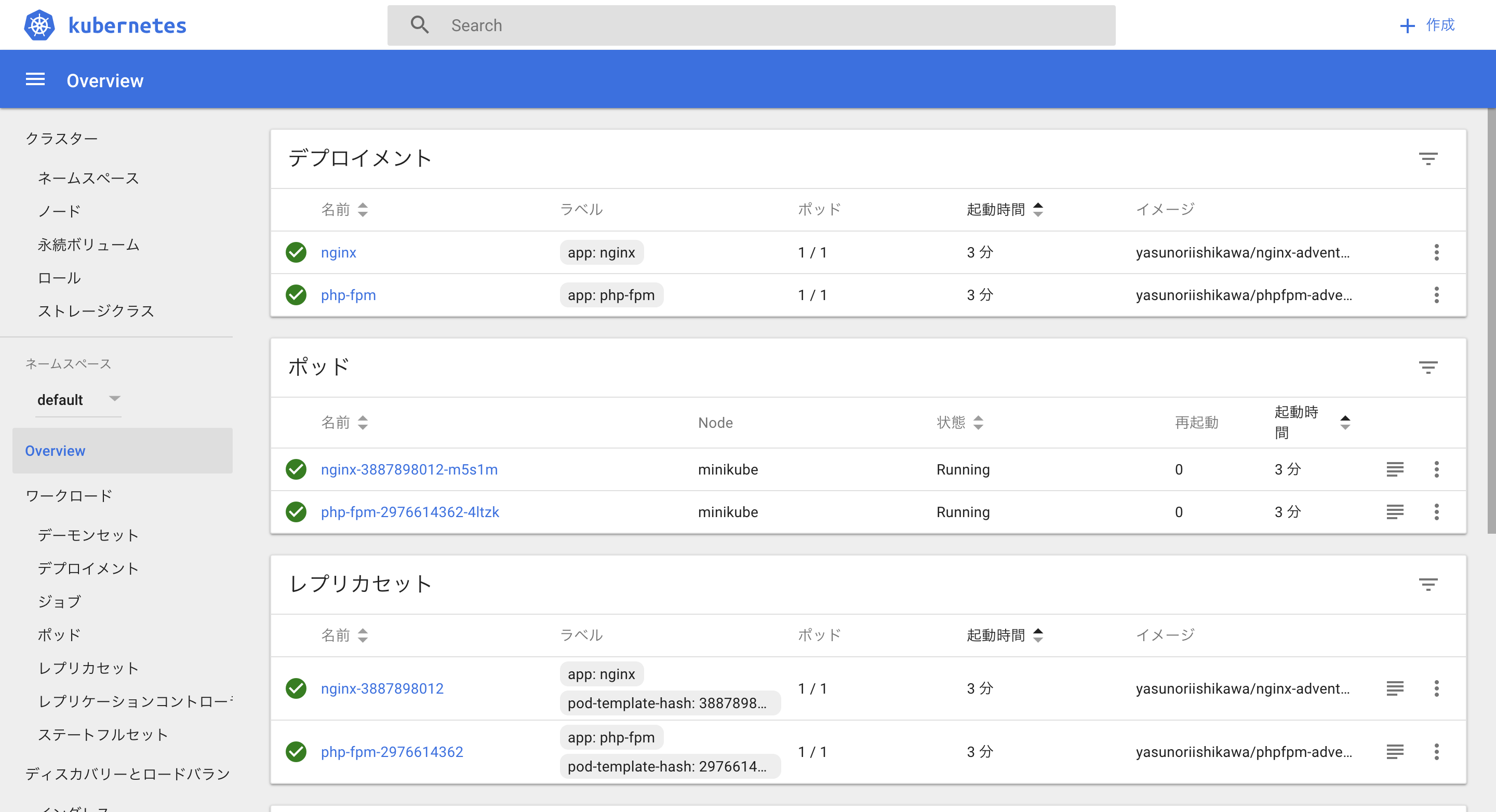This screenshot has width=1496, height=812.
Task: Open ネームスペース in cluster menu
Action: pos(88,178)
